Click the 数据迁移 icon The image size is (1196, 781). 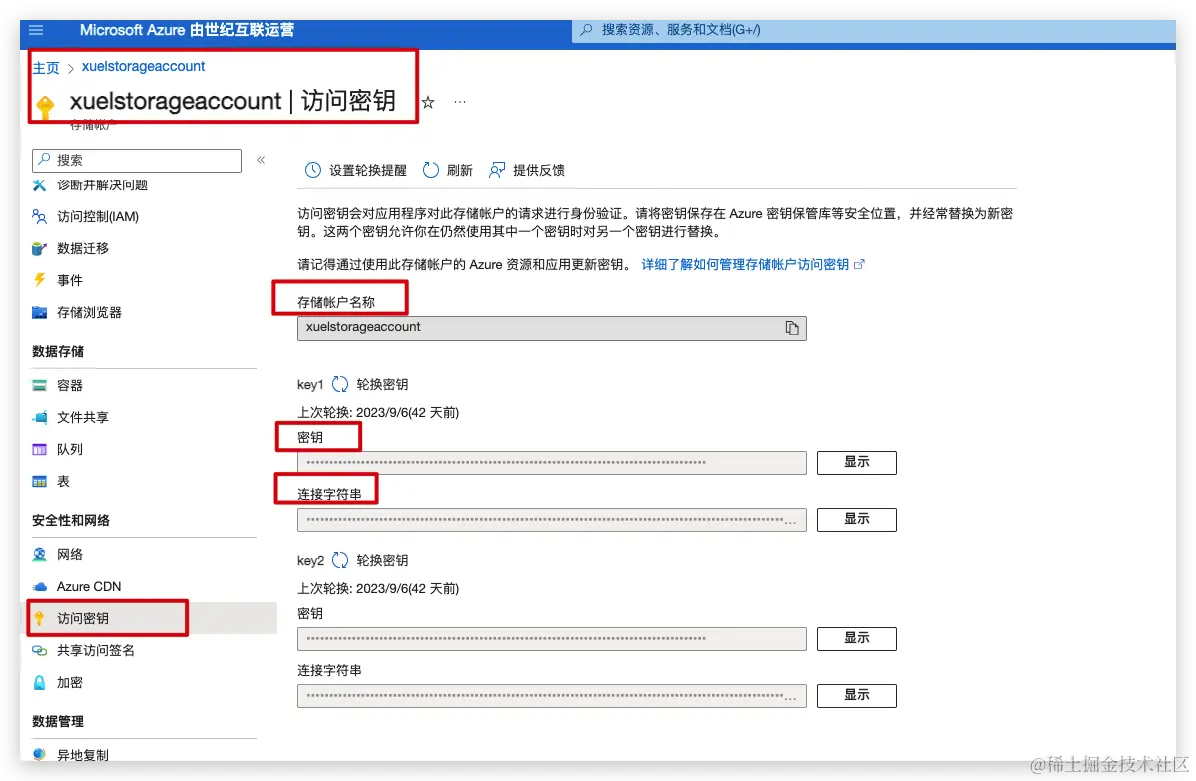(x=40, y=248)
